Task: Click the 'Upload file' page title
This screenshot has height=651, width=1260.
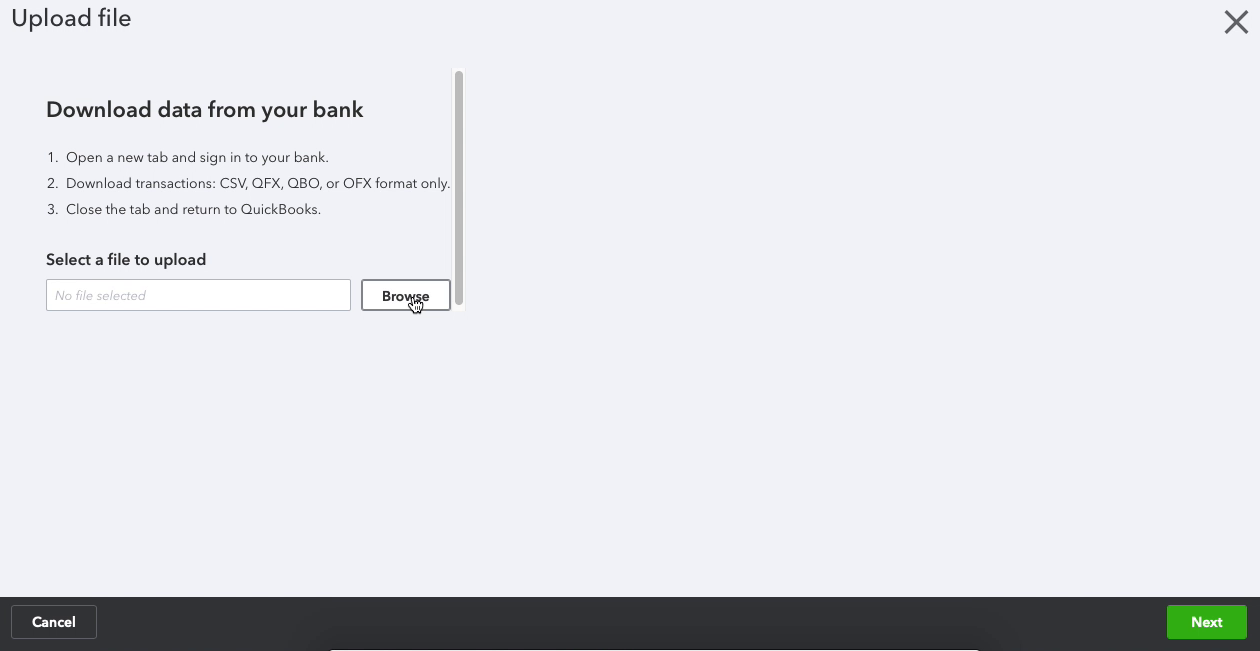Action: (71, 19)
